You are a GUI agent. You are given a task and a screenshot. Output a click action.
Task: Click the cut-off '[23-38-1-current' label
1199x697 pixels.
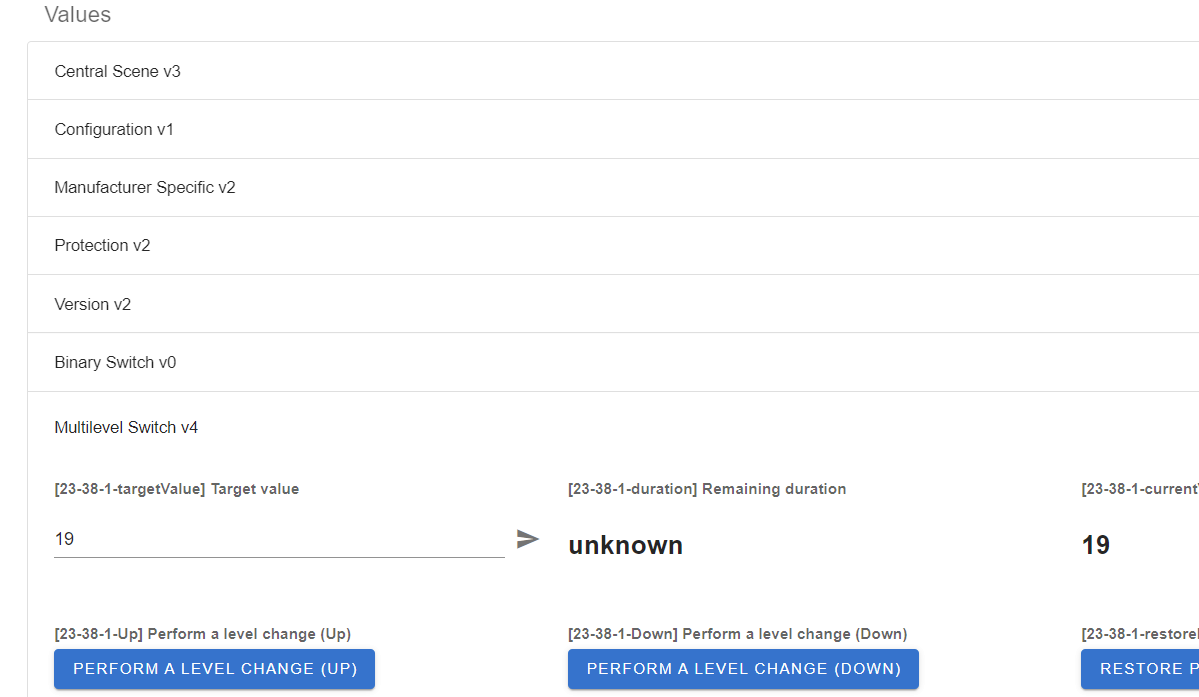click(x=1140, y=489)
